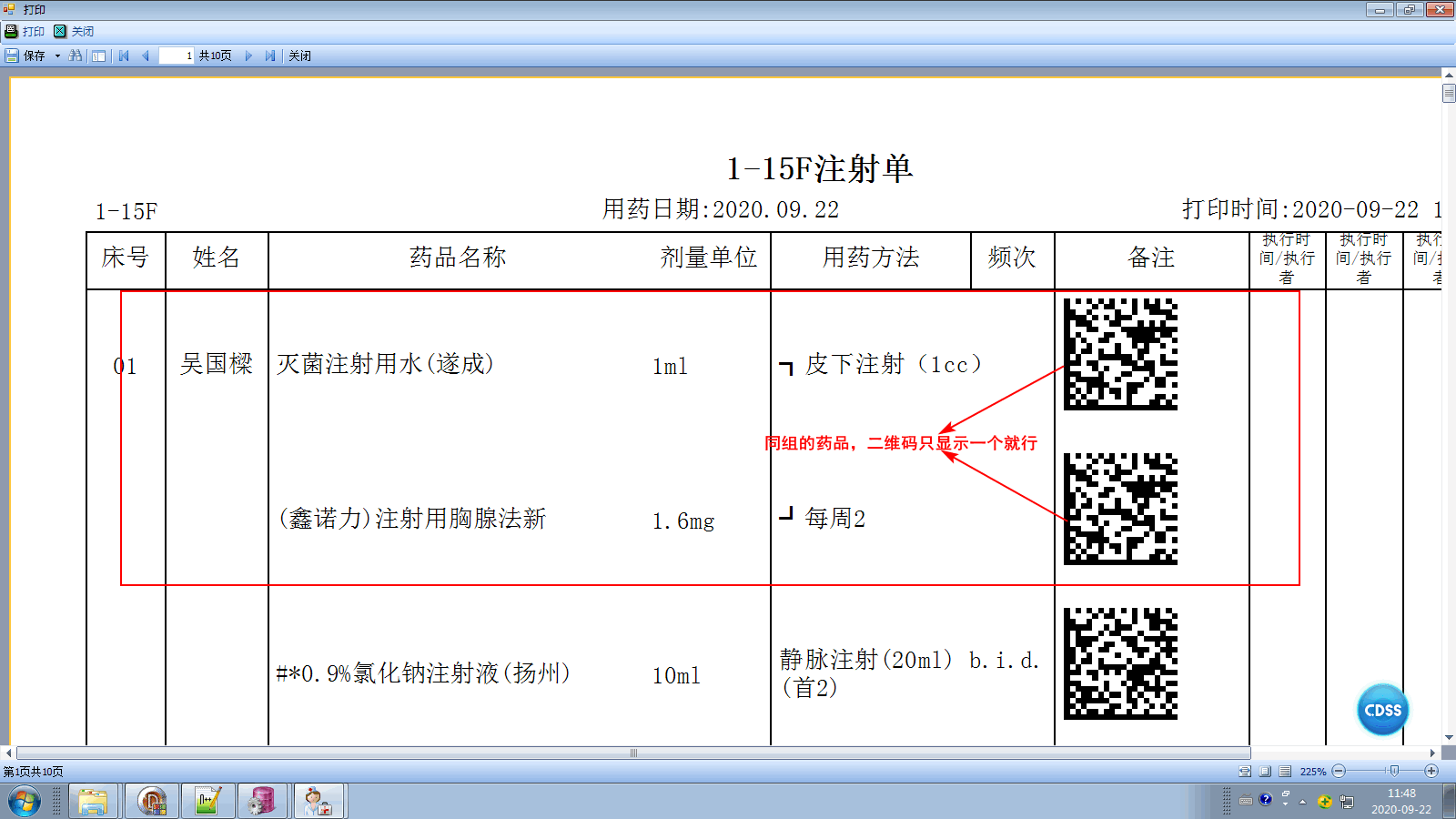The image size is (1456, 819).
Task: Click the horizontal scrollbar thumb
Action: point(633,753)
